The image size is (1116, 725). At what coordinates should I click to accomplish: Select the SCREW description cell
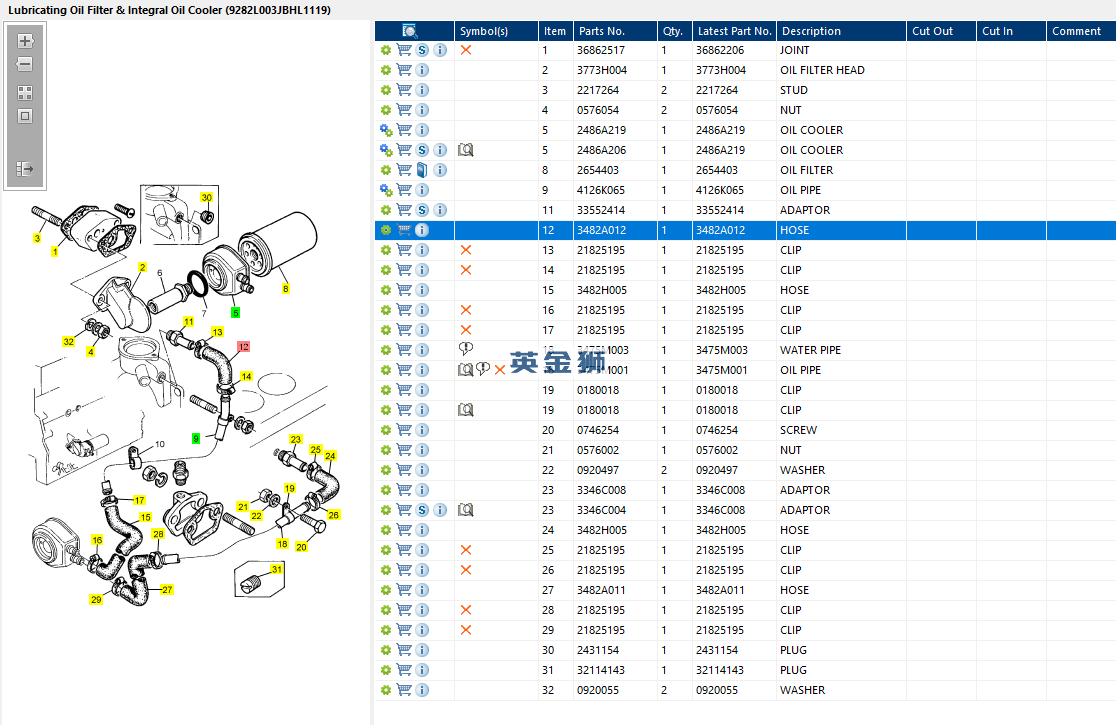coord(798,430)
